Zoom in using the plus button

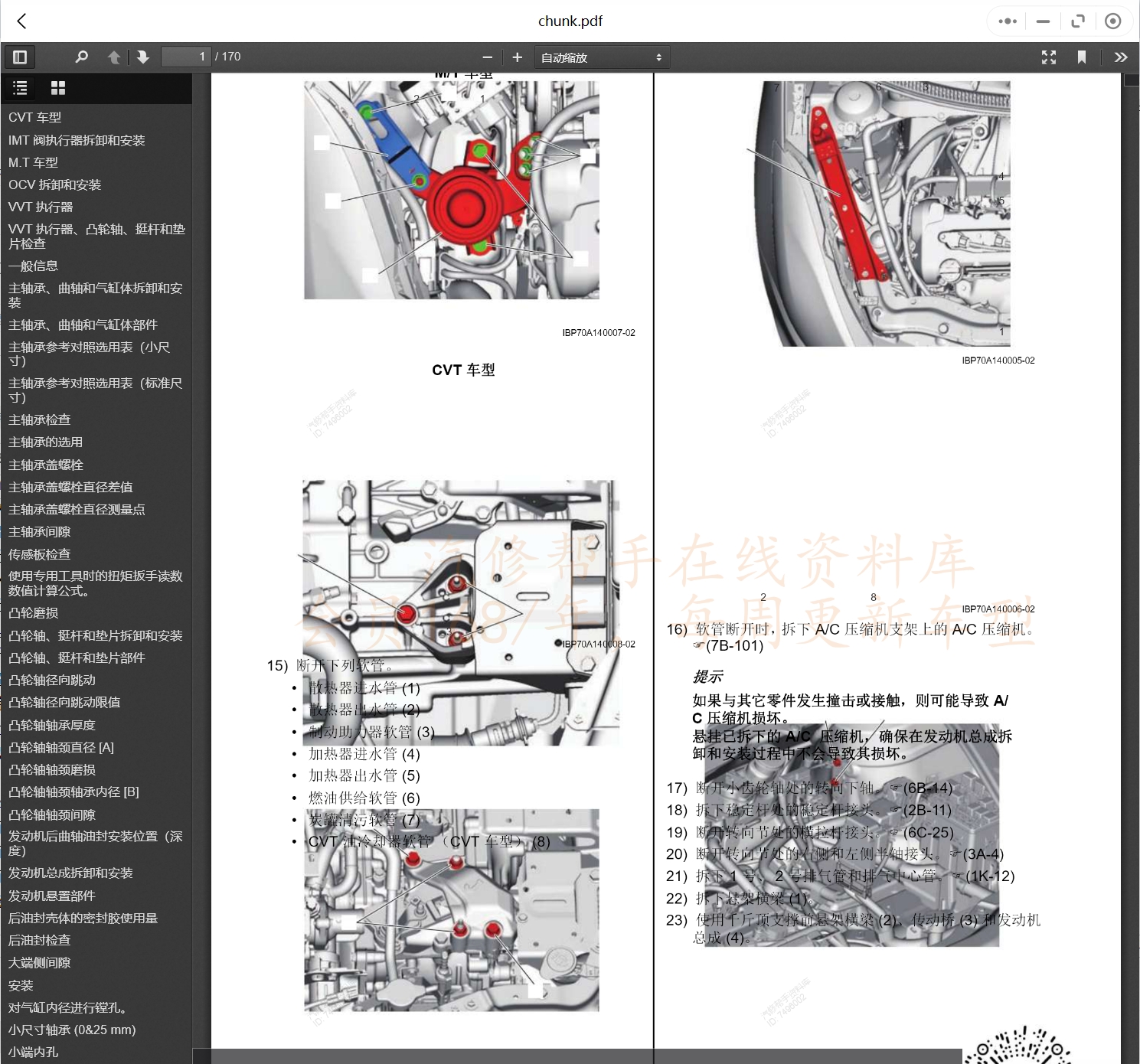pos(518,56)
